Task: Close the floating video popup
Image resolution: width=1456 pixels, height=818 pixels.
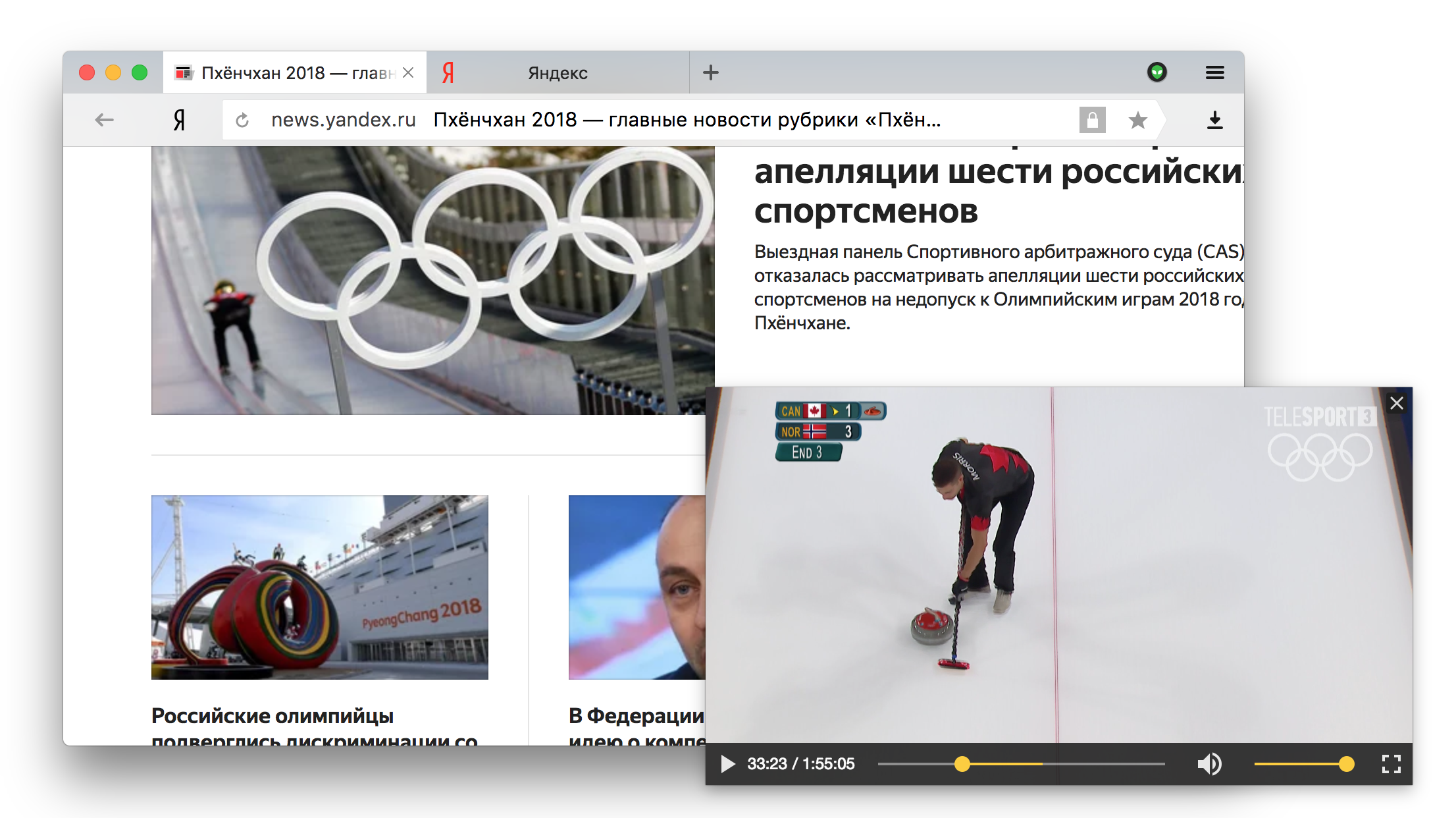Action: tap(1397, 403)
